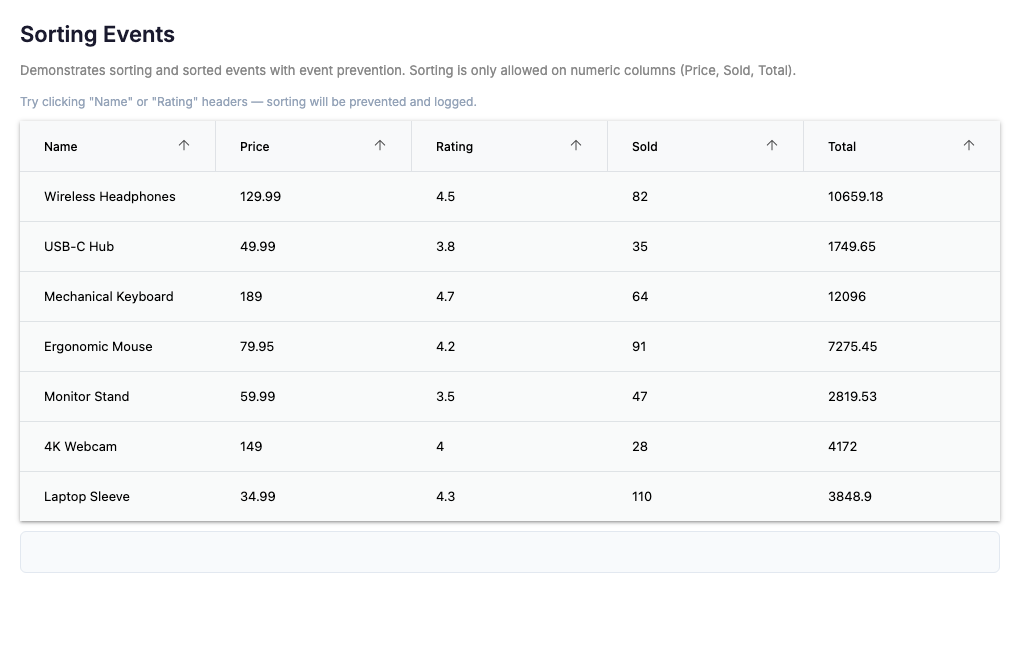Click the Total column header label
This screenshot has height=650, width=1020.
coord(842,147)
